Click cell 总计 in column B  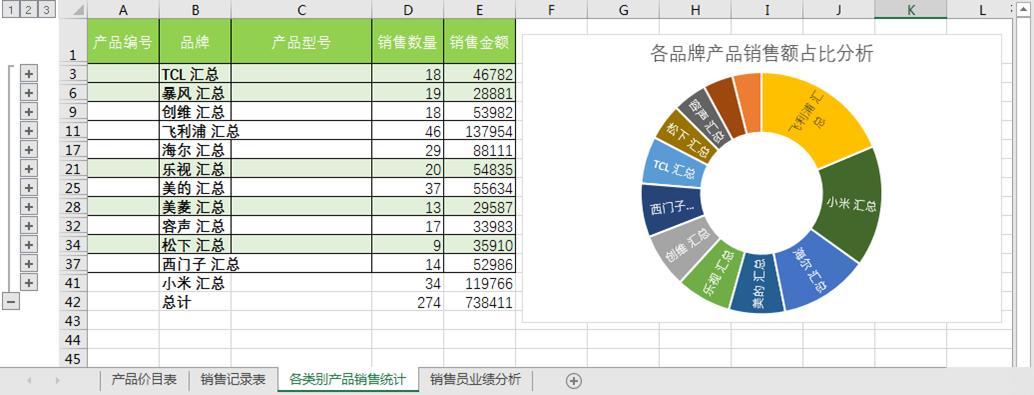coord(195,302)
